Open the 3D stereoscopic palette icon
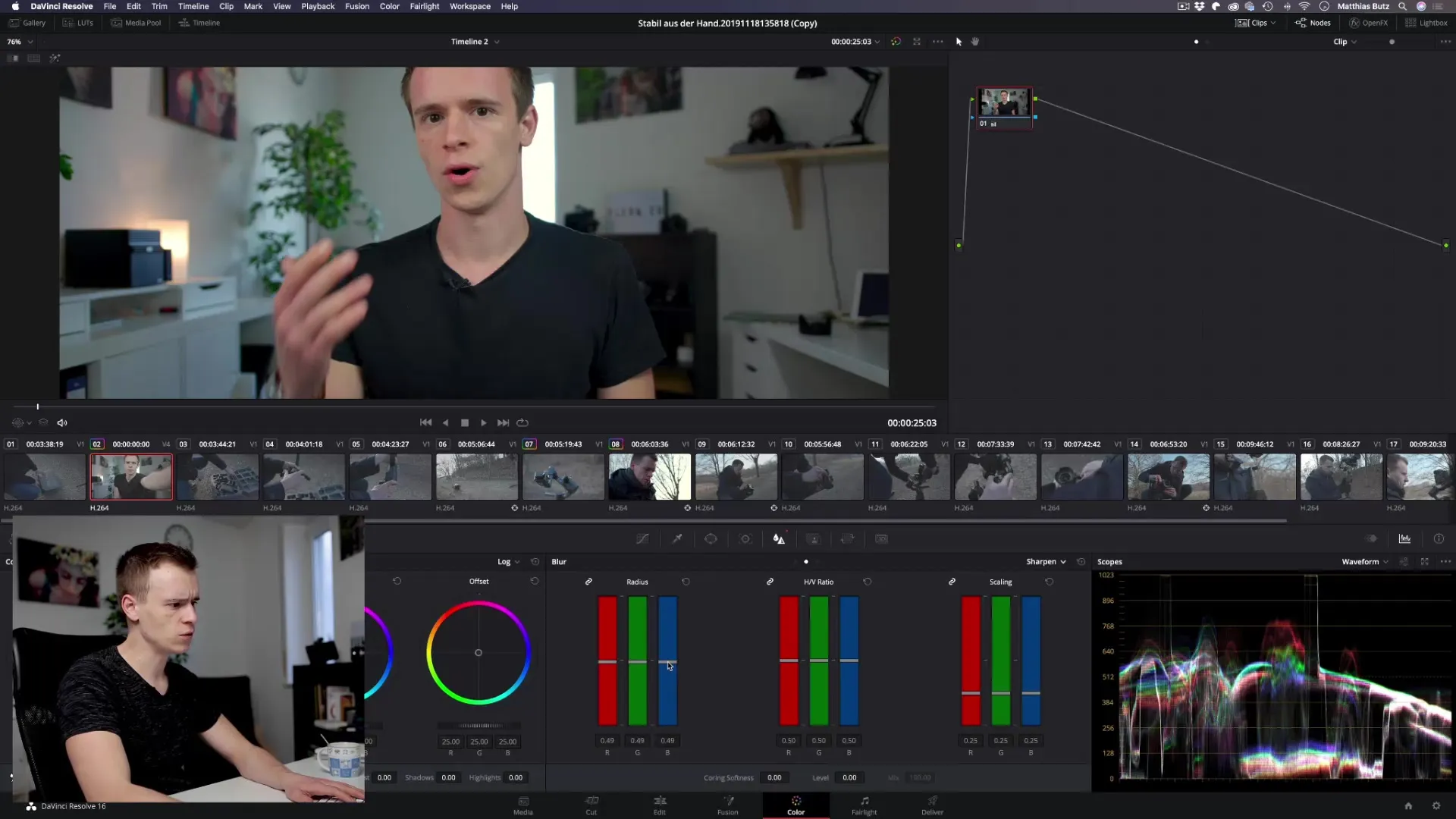 [x=881, y=539]
